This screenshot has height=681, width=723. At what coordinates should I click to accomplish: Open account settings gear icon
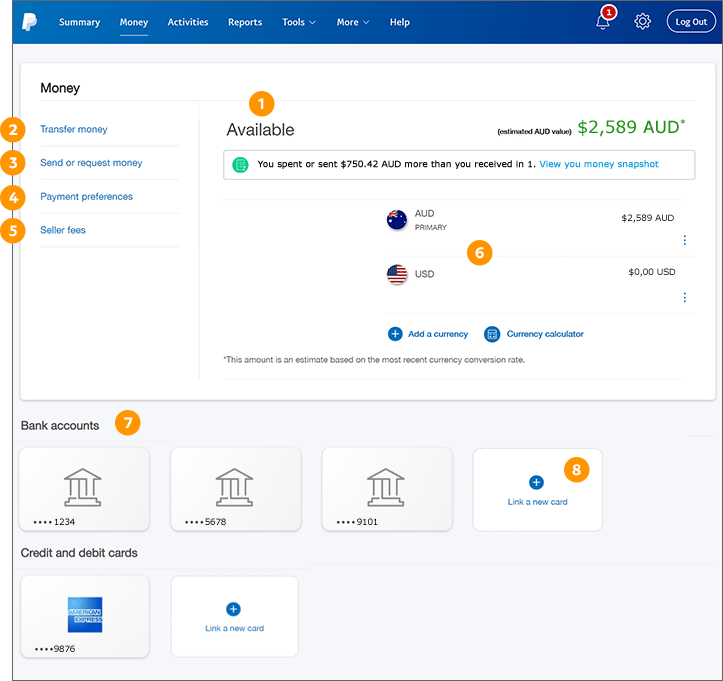643,22
